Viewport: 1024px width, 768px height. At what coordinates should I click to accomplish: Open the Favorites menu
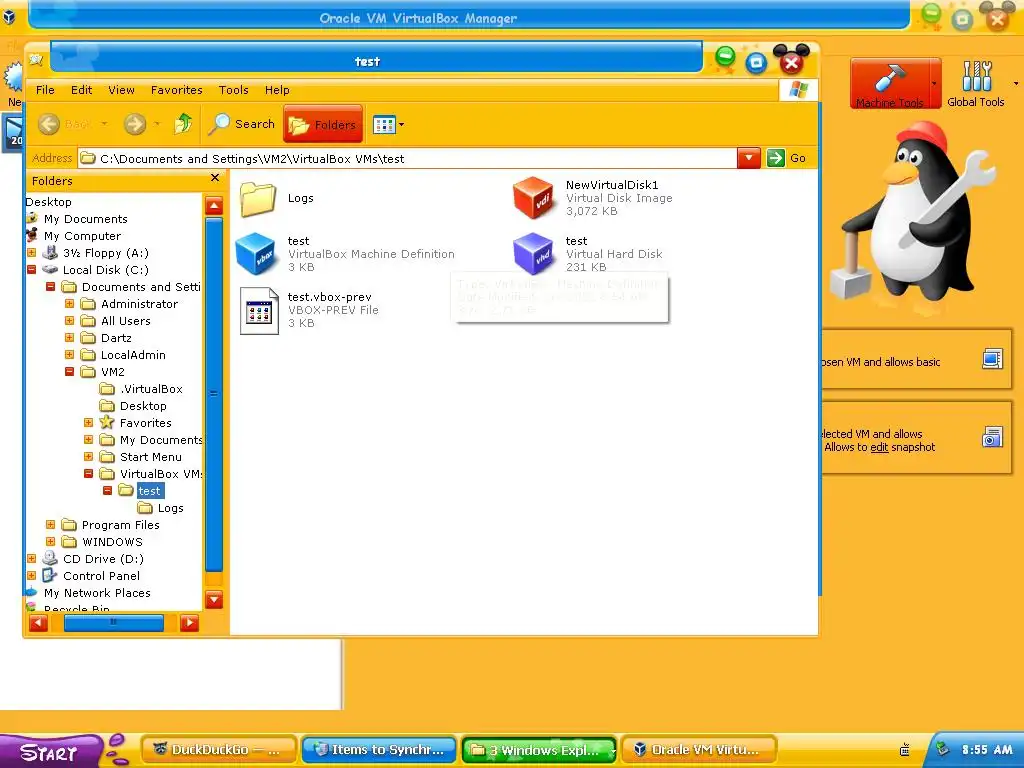tap(176, 90)
